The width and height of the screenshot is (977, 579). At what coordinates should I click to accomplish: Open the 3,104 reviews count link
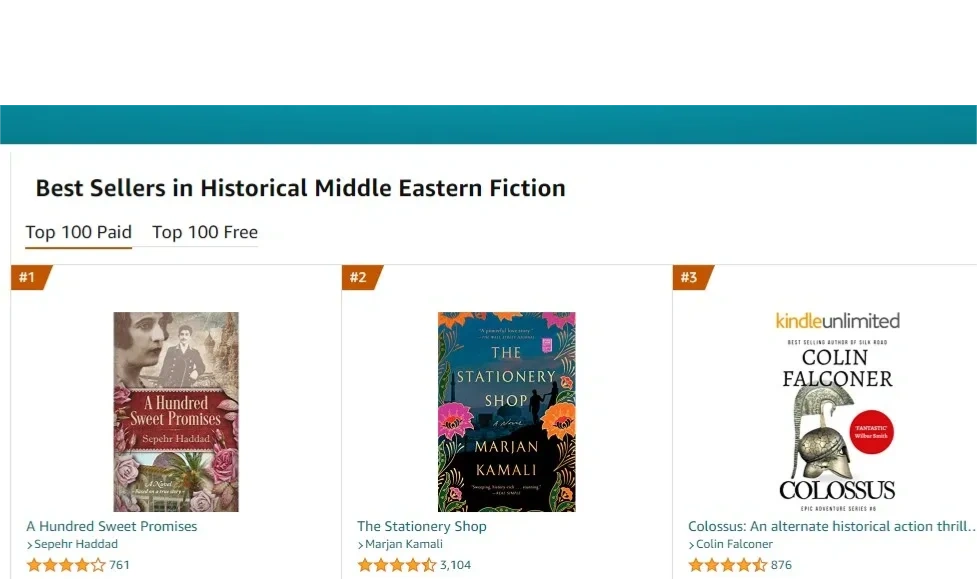coord(455,565)
